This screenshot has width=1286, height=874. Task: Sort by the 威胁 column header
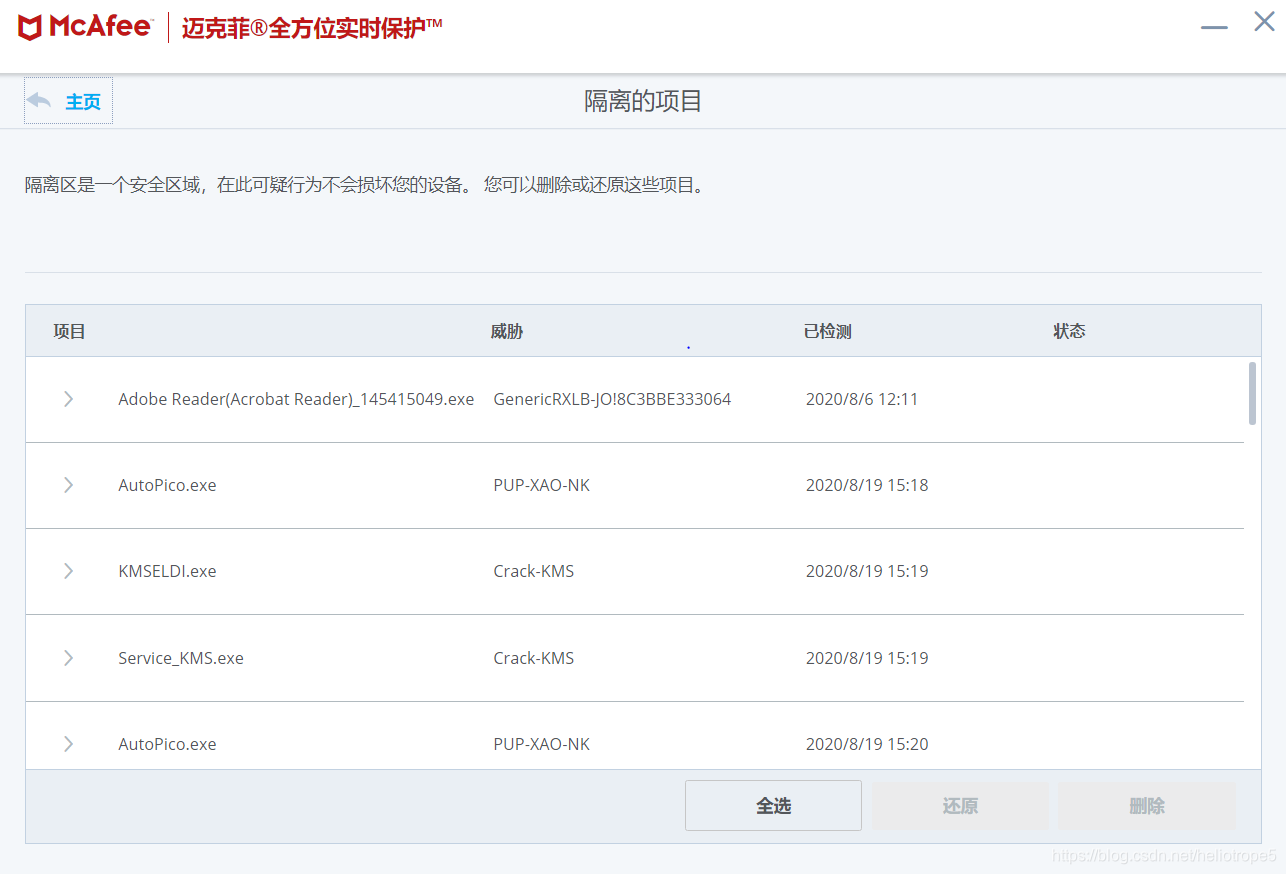tap(507, 331)
